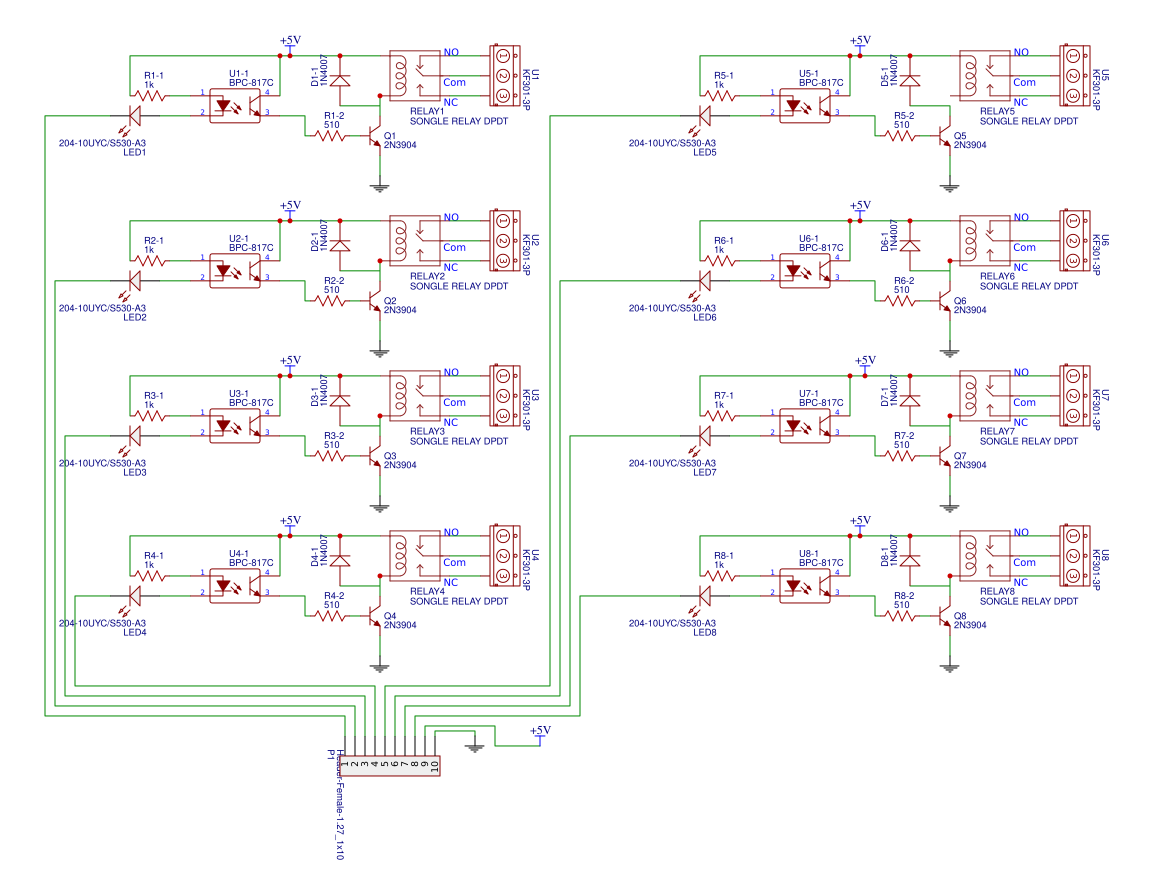The image size is (1169, 871).
Task: Select the LED4 diode symbol
Action: tap(135, 596)
